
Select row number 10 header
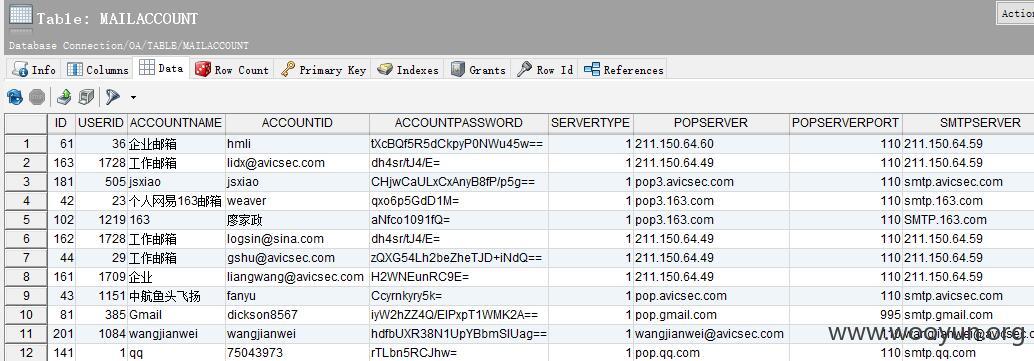coord(26,315)
